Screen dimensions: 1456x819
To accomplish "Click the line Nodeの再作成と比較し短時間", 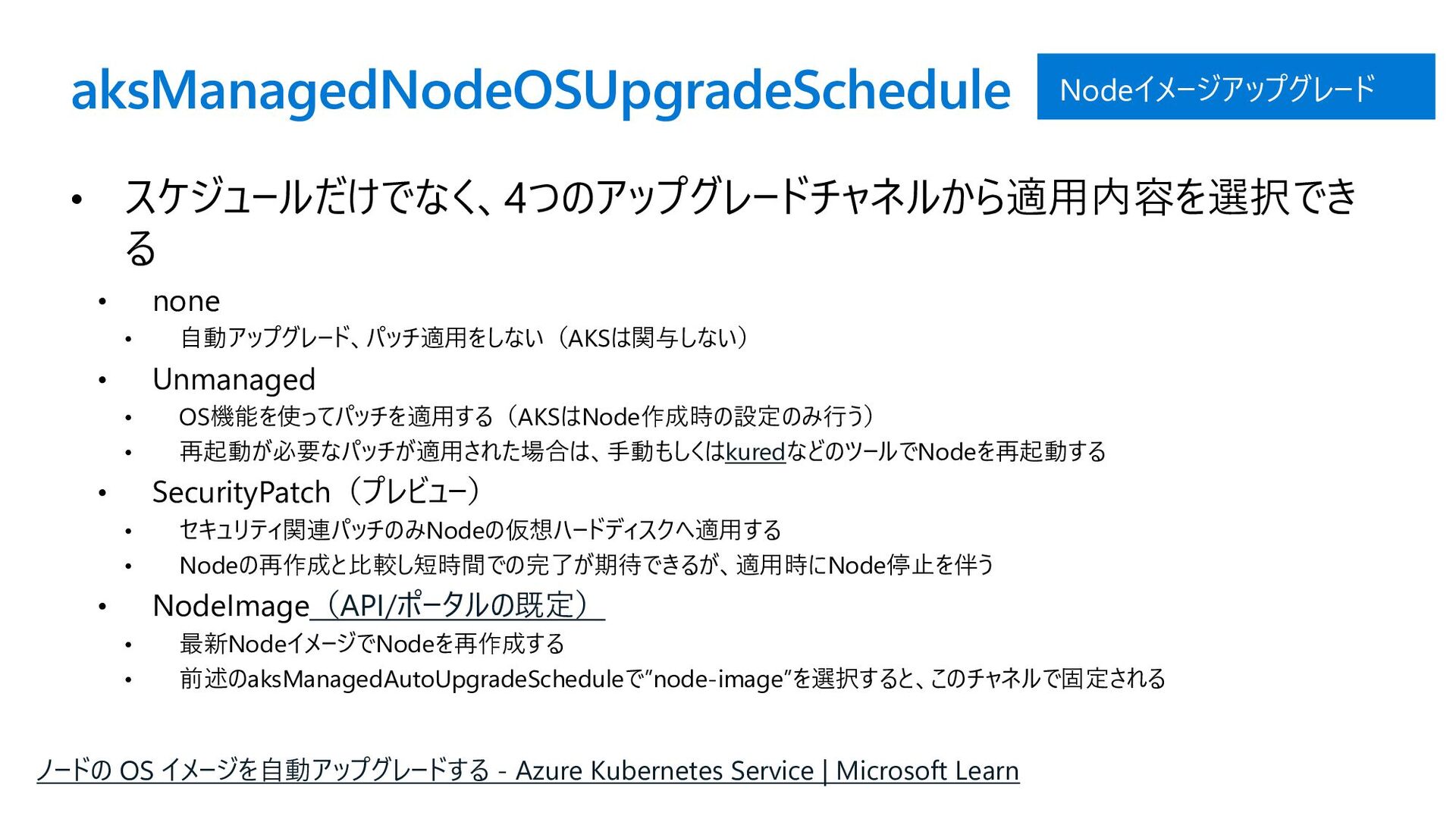I will 586,565.
